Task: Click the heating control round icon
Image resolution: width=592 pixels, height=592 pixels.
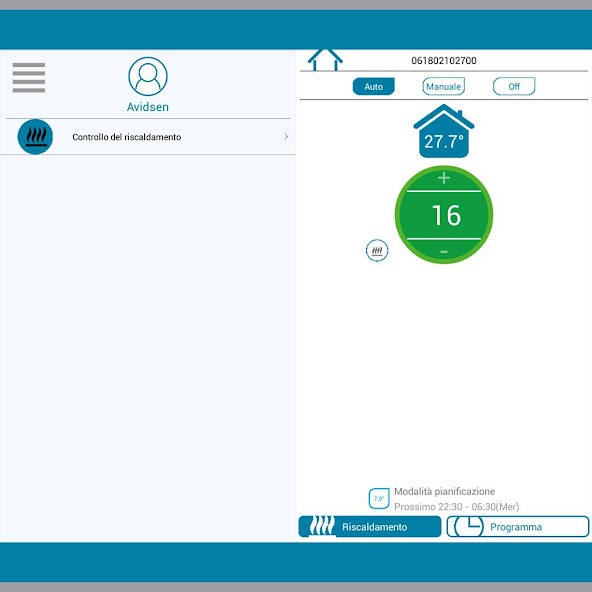Action: click(35, 137)
